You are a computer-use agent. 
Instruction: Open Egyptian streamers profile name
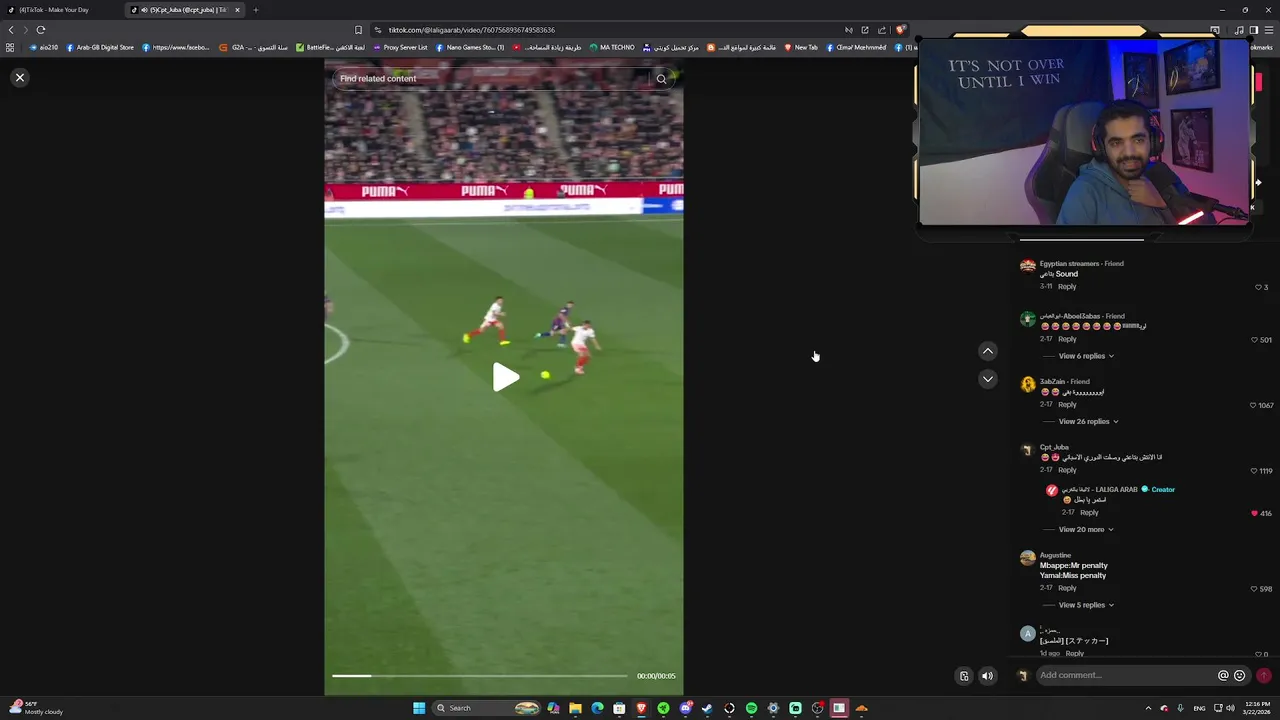coord(1069,263)
